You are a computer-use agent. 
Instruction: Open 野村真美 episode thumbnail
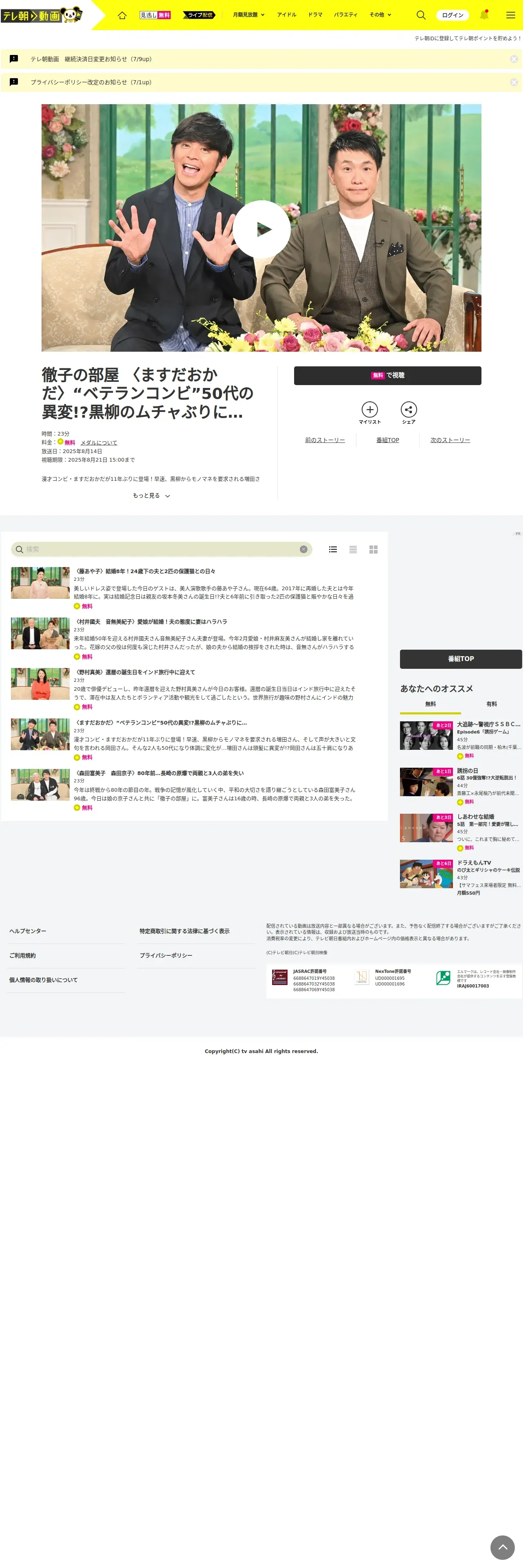pos(40,684)
